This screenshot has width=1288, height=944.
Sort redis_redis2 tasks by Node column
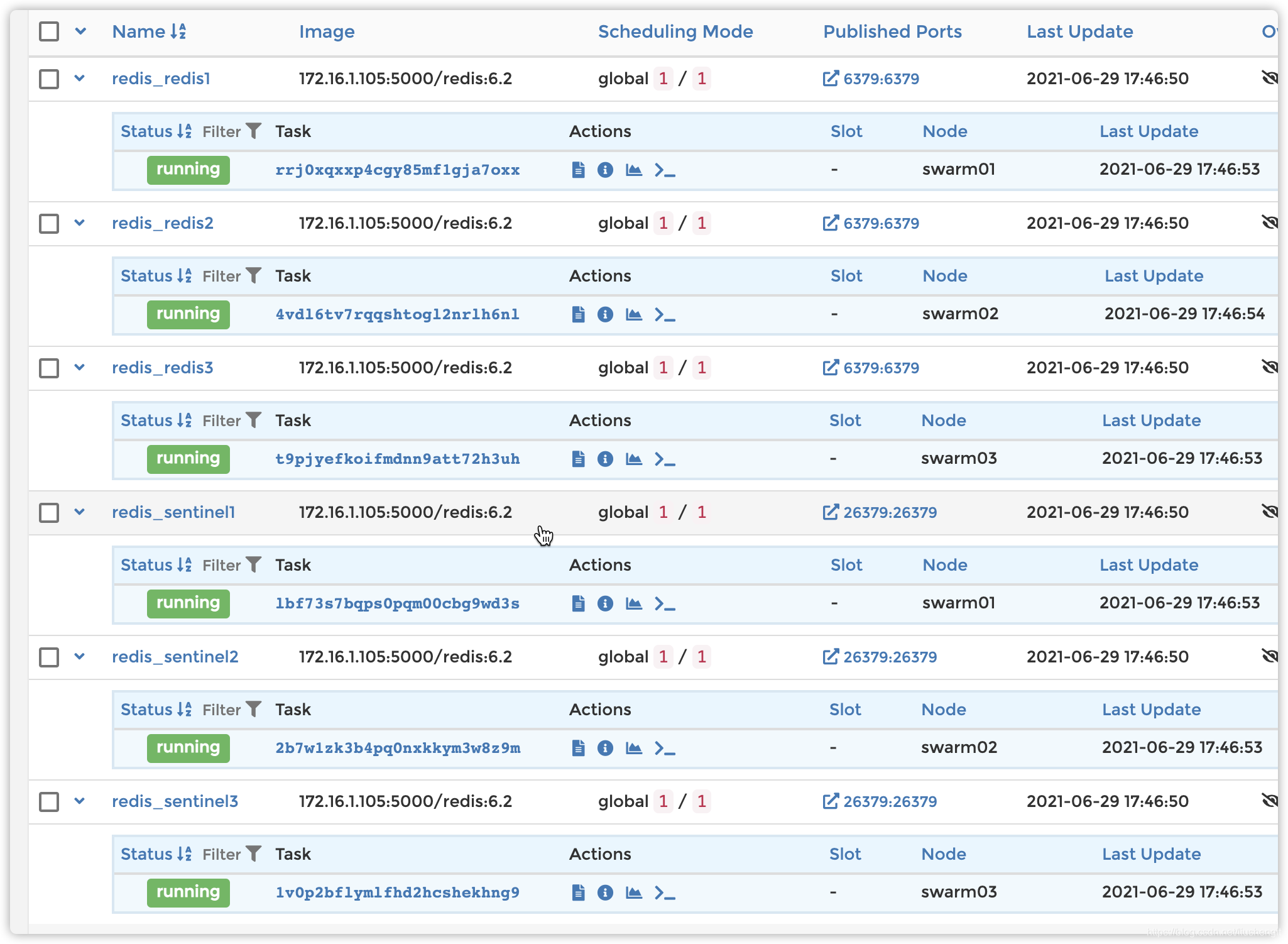click(x=945, y=276)
